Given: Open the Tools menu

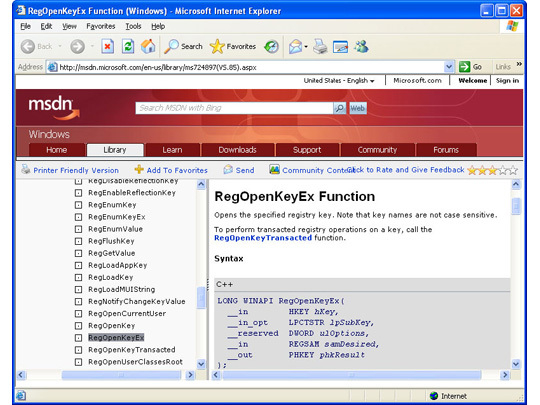Looking at the screenshot, I should [x=133, y=26].
